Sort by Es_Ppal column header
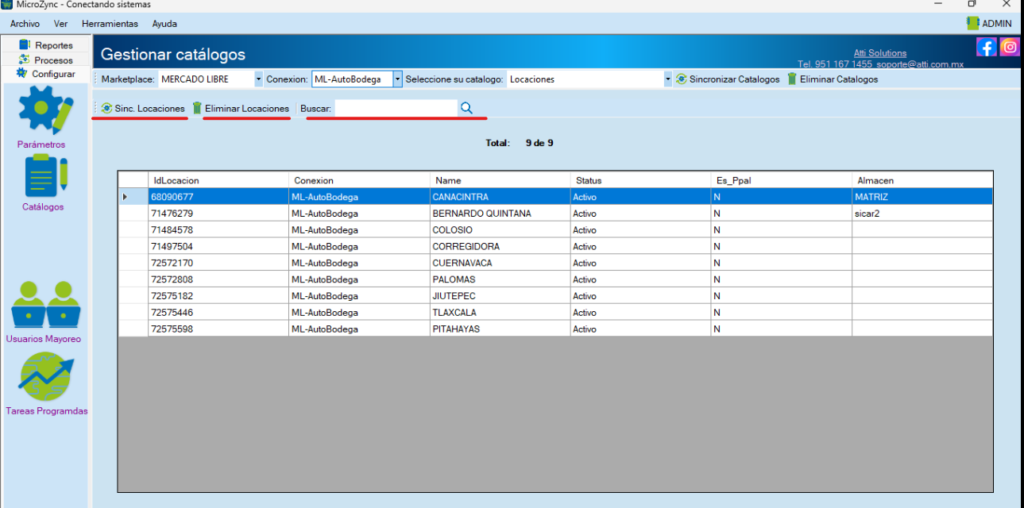Viewport: 1024px width, 508px height. [x=781, y=180]
